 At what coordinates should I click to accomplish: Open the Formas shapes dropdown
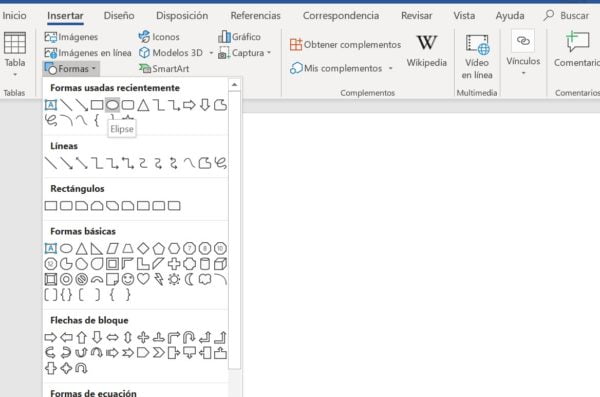(71, 69)
